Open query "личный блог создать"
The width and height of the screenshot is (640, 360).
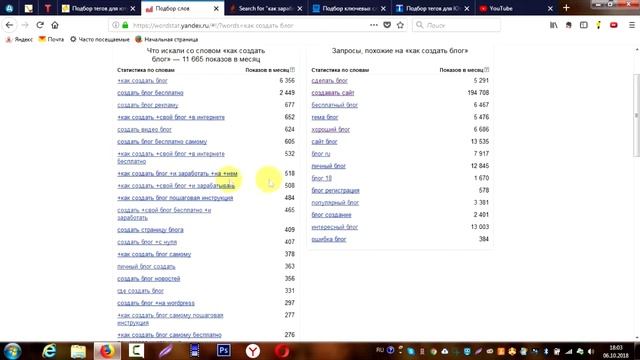[146, 267]
